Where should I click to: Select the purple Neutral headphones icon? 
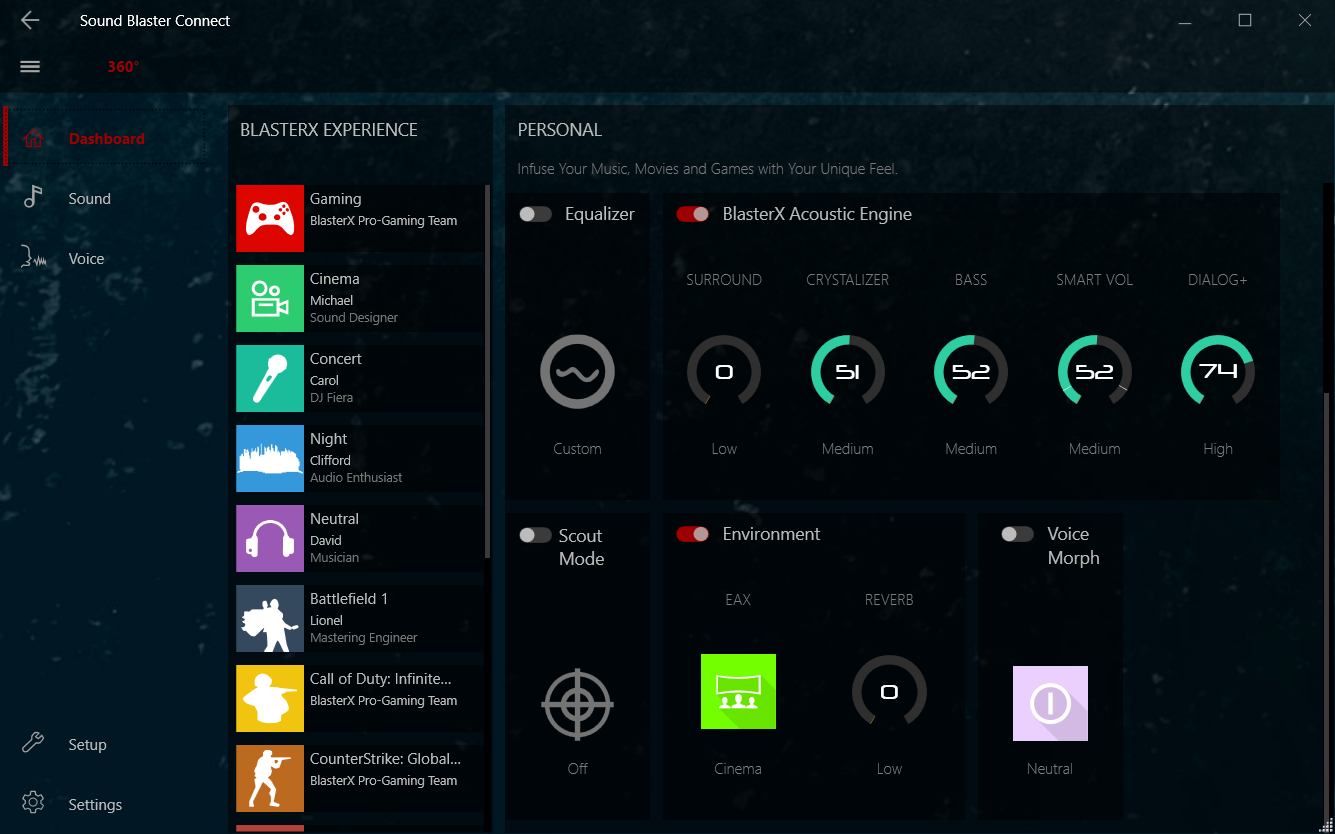coord(270,538)
